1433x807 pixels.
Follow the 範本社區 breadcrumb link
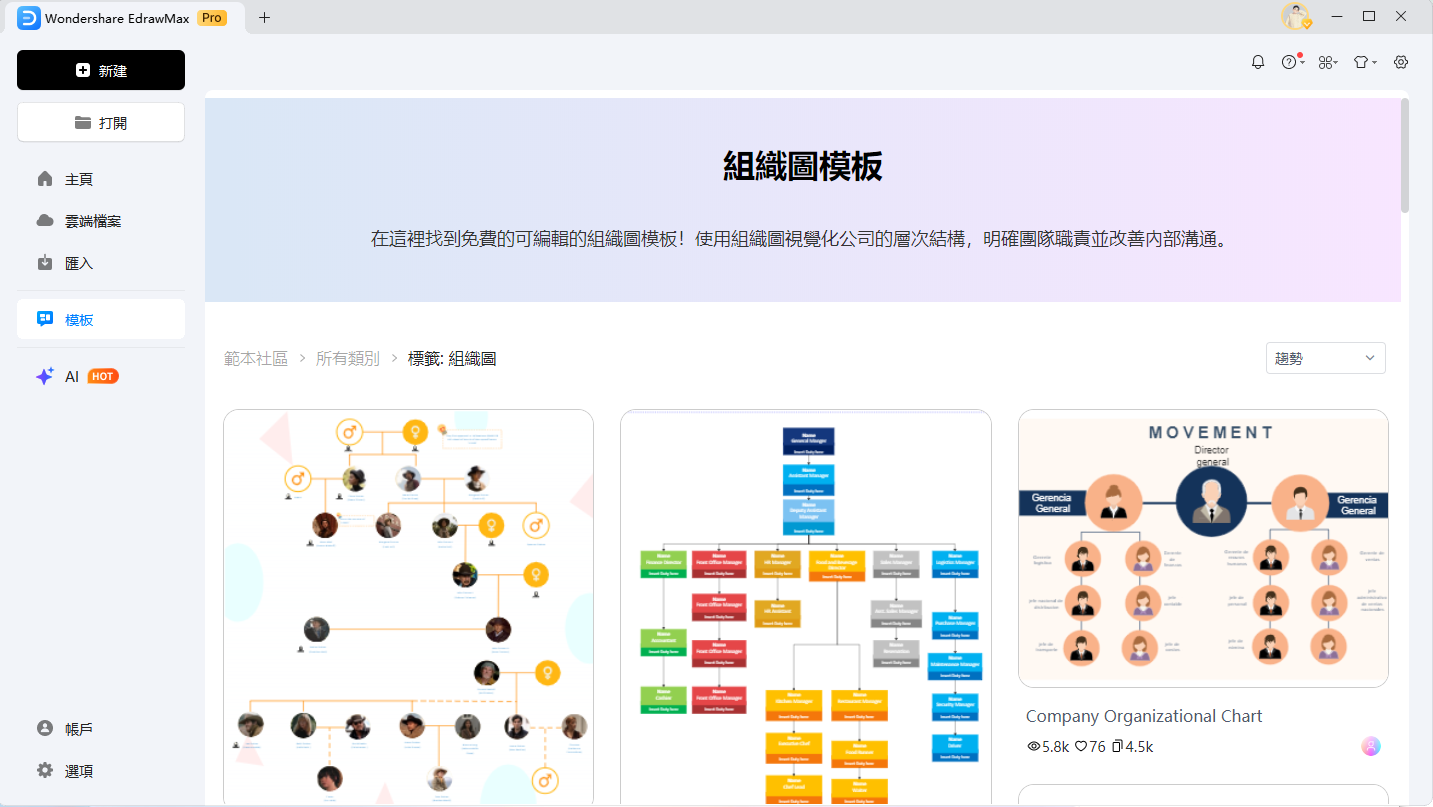tap(256, 358)
